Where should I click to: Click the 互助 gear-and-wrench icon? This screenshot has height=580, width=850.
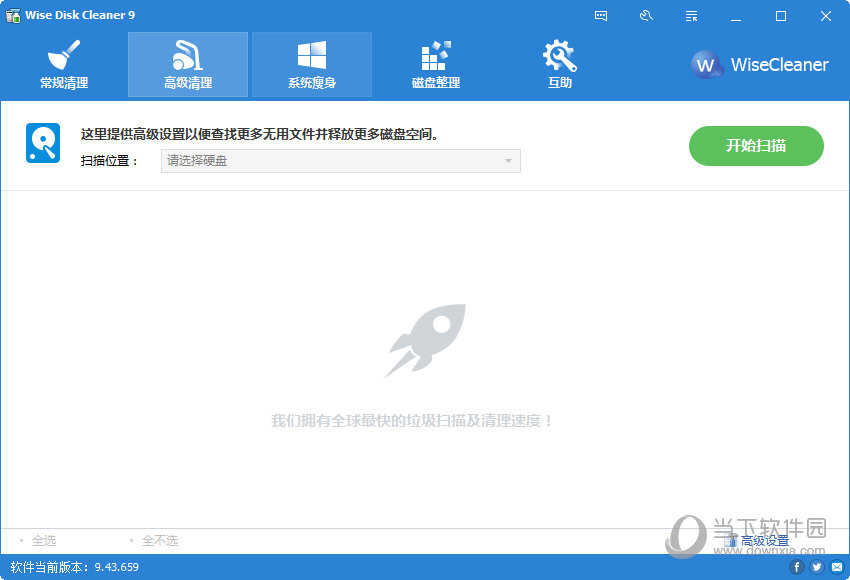(x=559, y=56)
